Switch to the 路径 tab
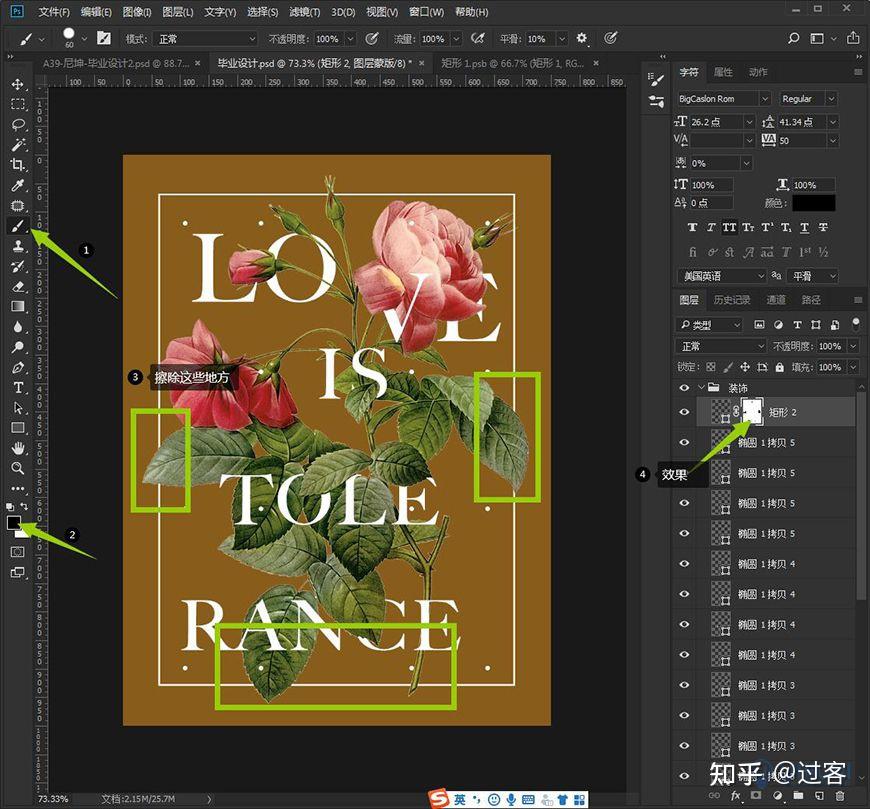 click(x=811, y=300)
